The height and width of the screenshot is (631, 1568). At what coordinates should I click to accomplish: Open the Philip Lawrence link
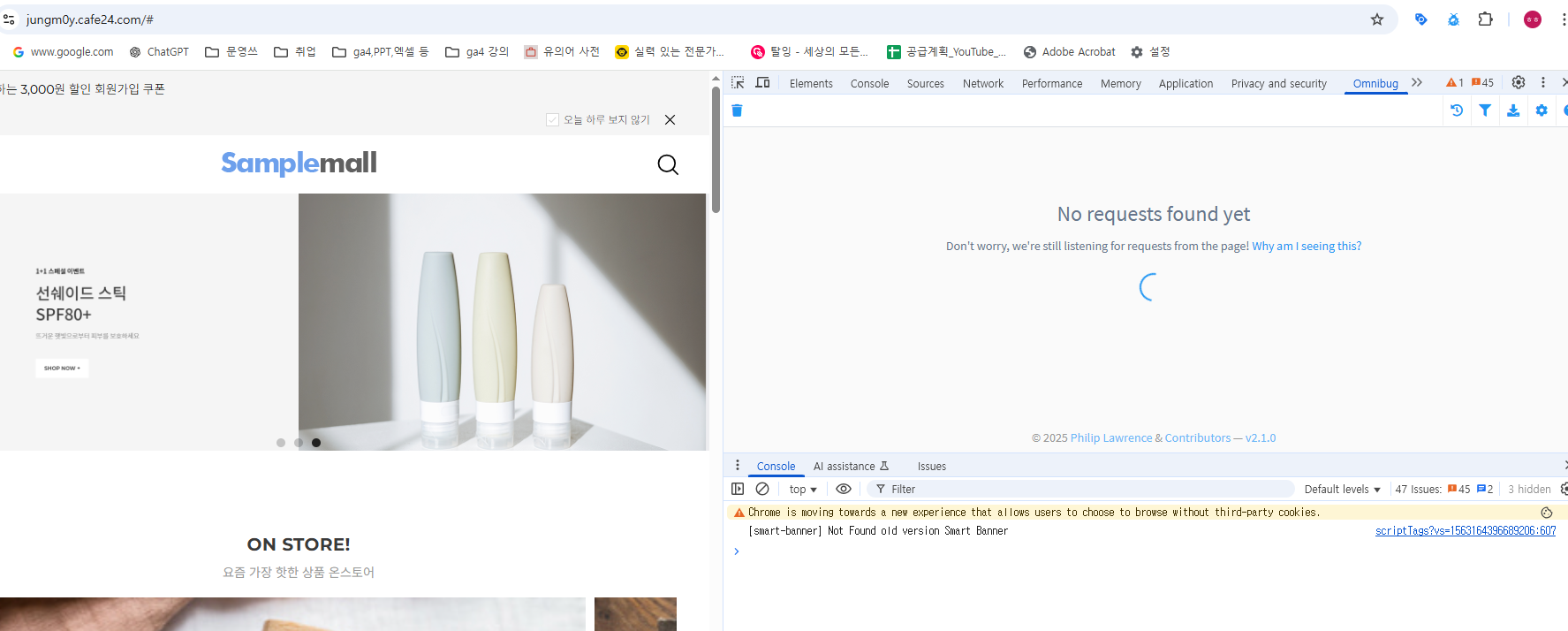(1111, 438)
